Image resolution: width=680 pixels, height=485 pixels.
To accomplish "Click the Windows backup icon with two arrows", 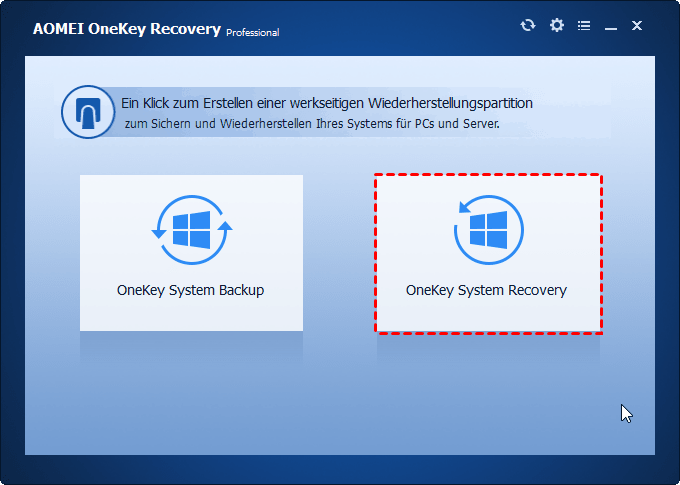I will pyautogui.click(x=191, y=232).
